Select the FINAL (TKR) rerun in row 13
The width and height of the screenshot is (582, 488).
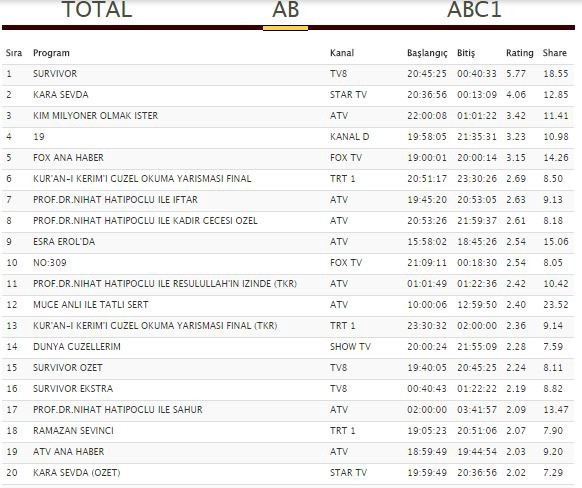coord(155,325)
